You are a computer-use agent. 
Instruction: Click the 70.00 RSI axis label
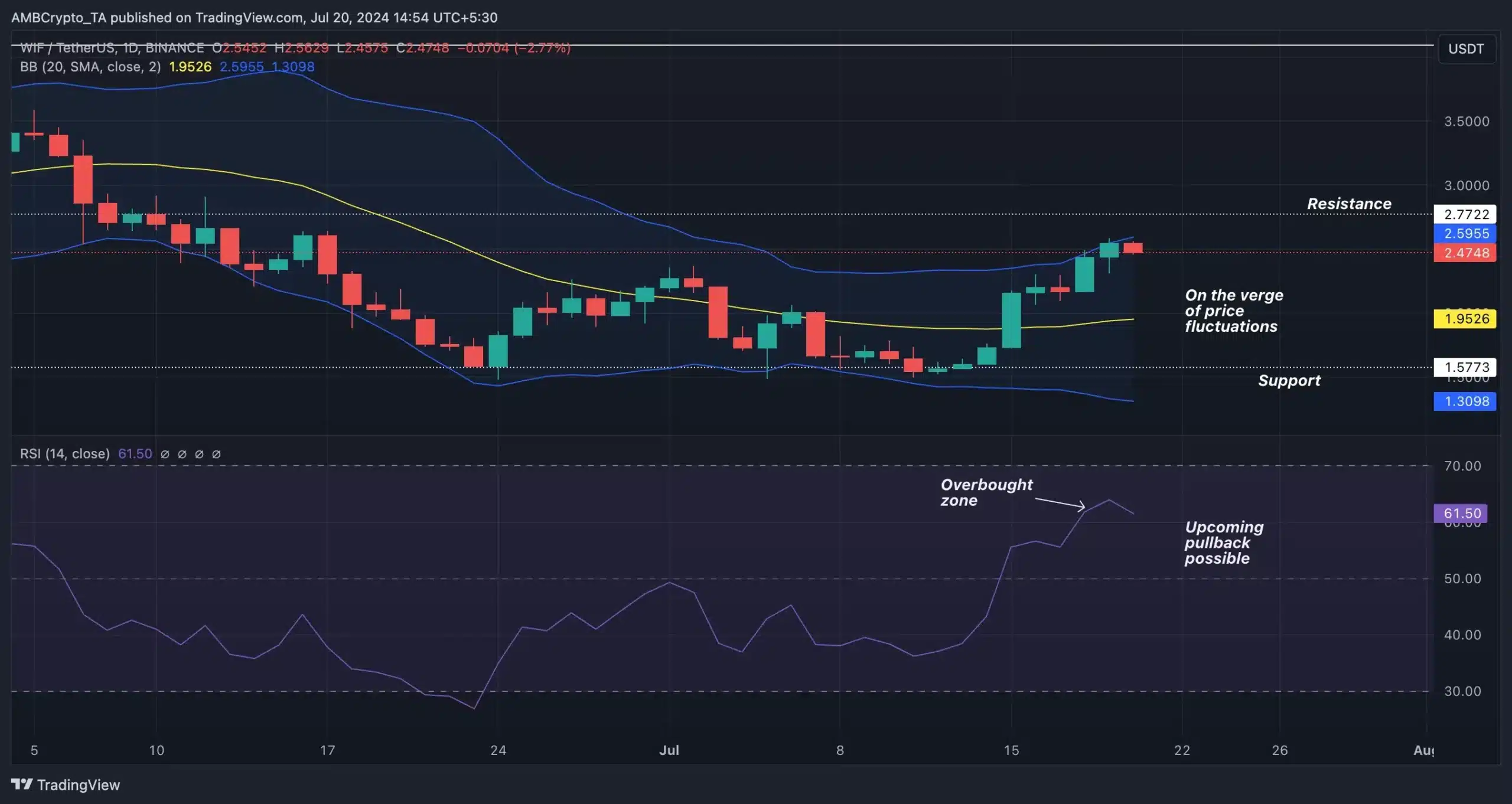coord(1462,466)
